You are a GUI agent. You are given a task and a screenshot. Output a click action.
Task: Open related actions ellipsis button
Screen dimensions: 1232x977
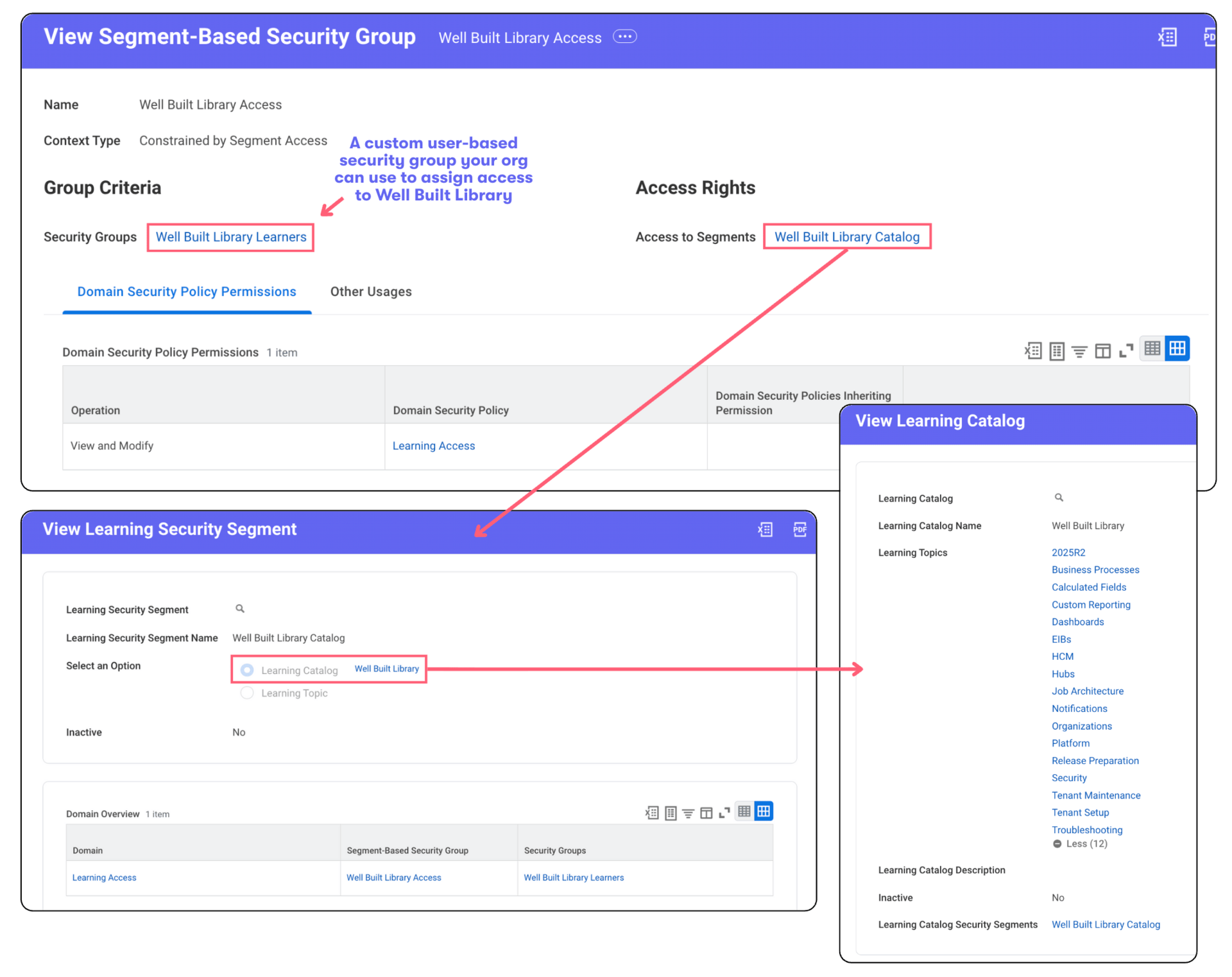point(624,37)
